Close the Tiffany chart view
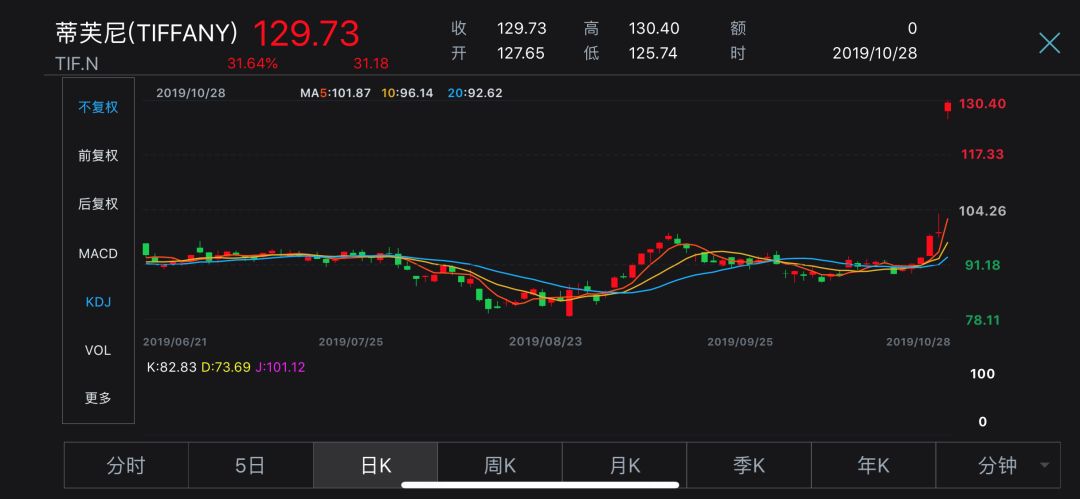Screen dimensions: 1080x499 click(1049, 43)
